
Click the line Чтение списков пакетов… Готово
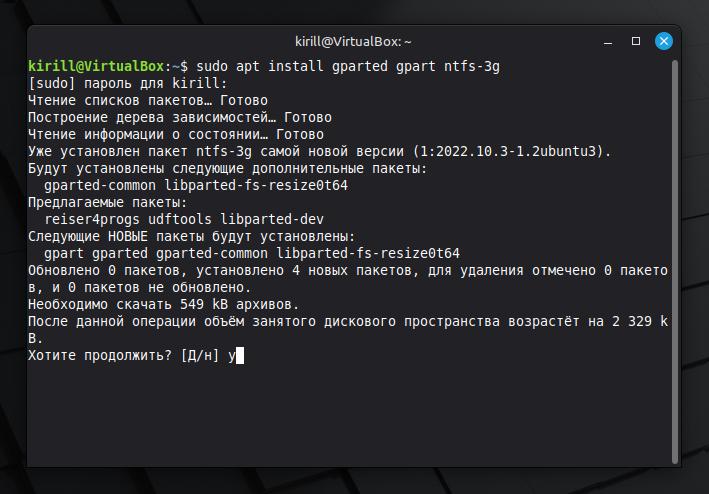(x=148, y=100)
